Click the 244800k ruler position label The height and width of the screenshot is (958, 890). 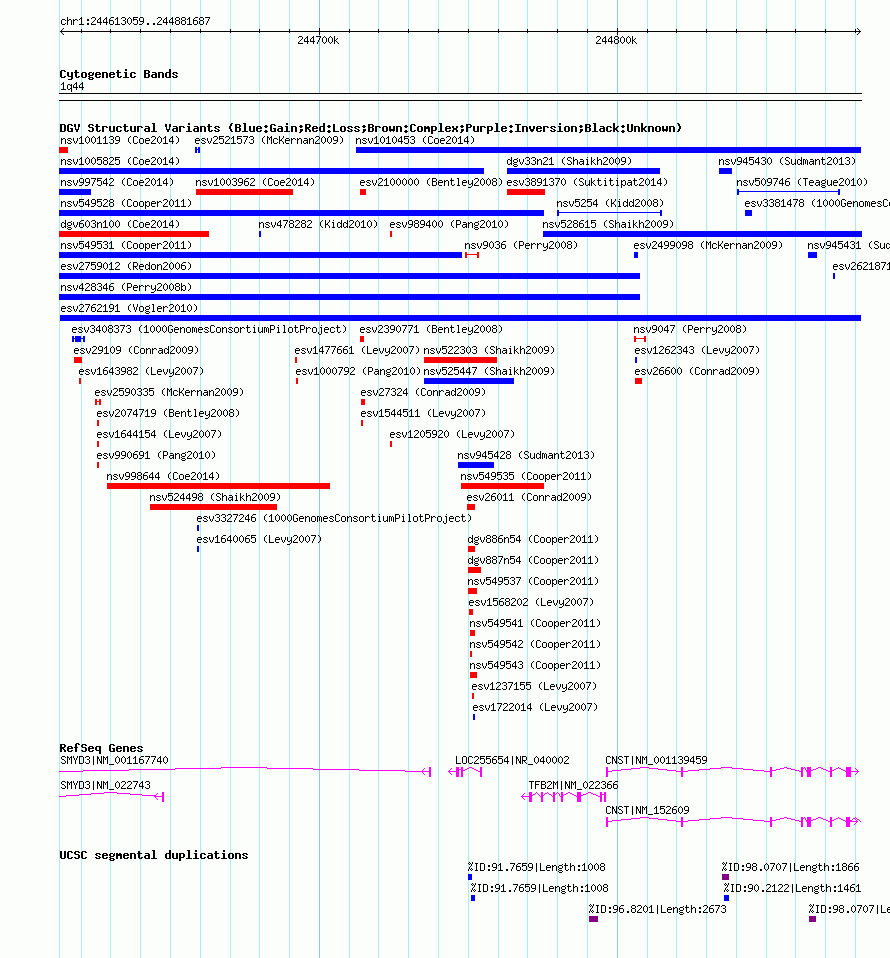coord(616,40)
